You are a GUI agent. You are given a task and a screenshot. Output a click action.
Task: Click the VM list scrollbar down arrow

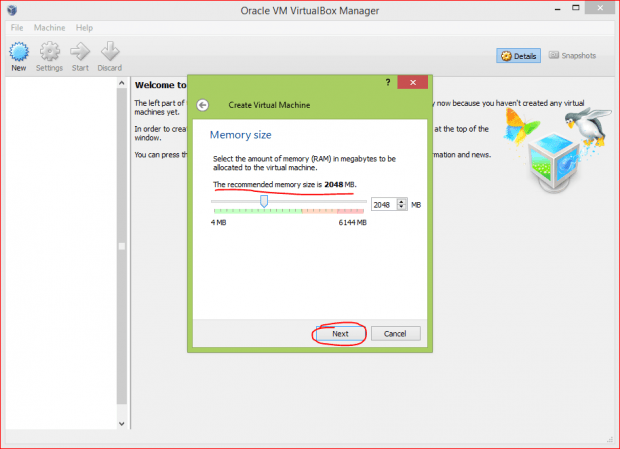122,424
